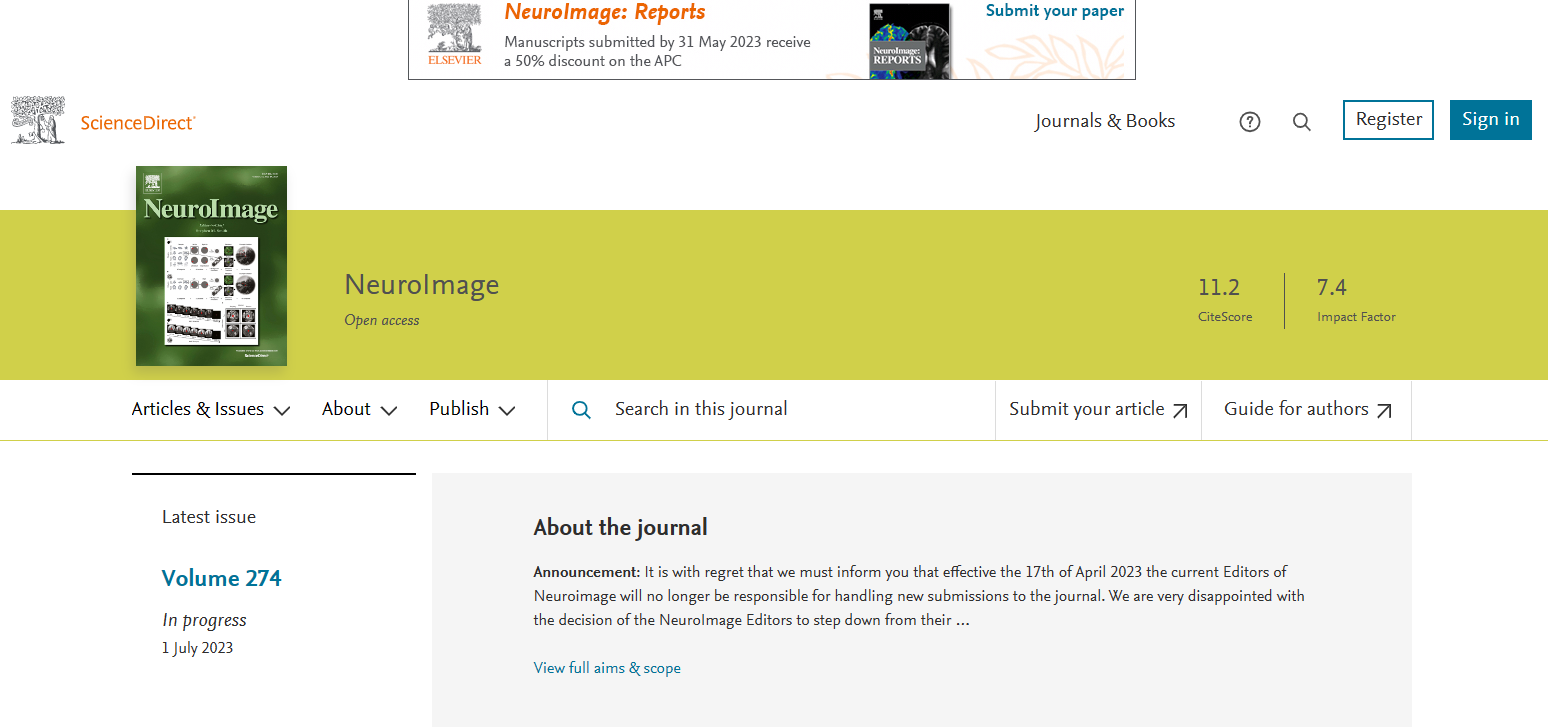Click the Latest issue label
Viewport: 1548px width, 727px height.
click(209, 517)
